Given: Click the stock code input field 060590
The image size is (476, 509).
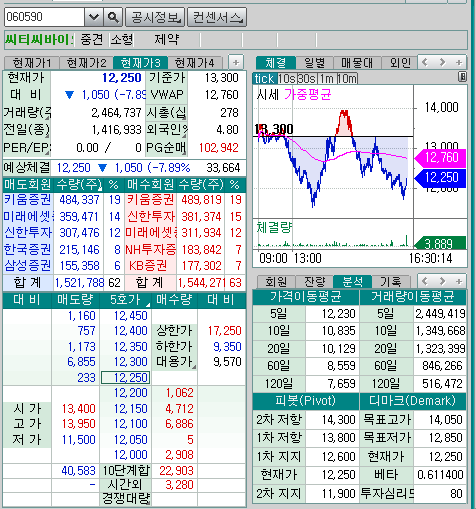Looking at the screenshot, I should coord(44,17).
